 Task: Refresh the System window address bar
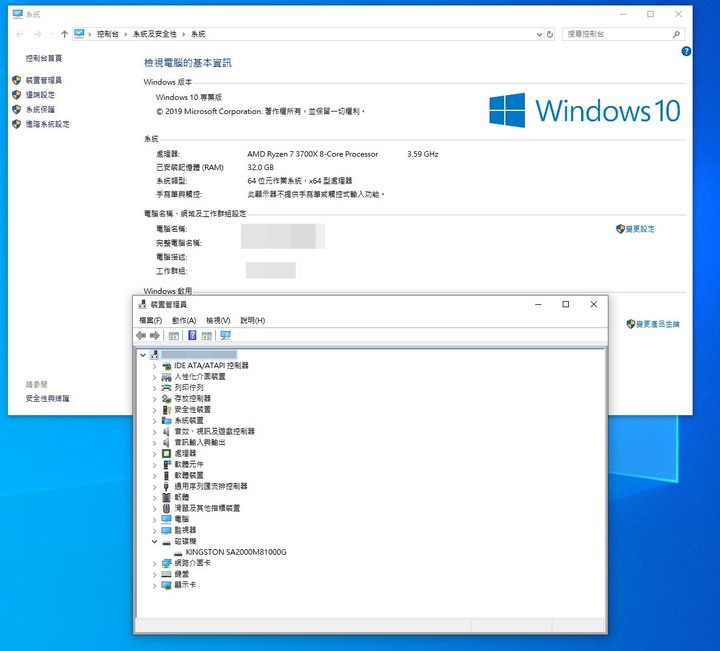[550, 34]
